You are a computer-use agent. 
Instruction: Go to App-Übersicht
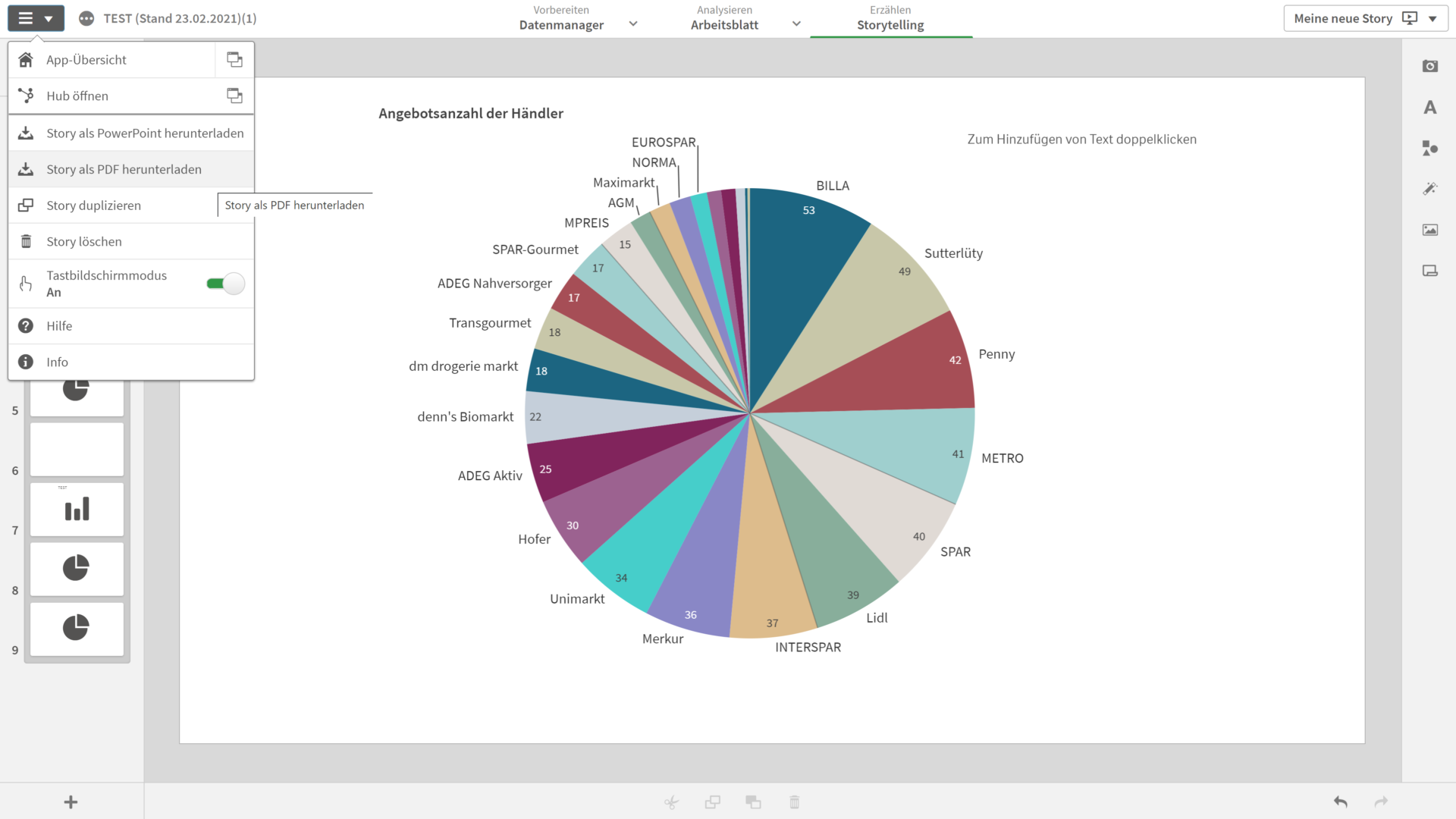[111, 60]
